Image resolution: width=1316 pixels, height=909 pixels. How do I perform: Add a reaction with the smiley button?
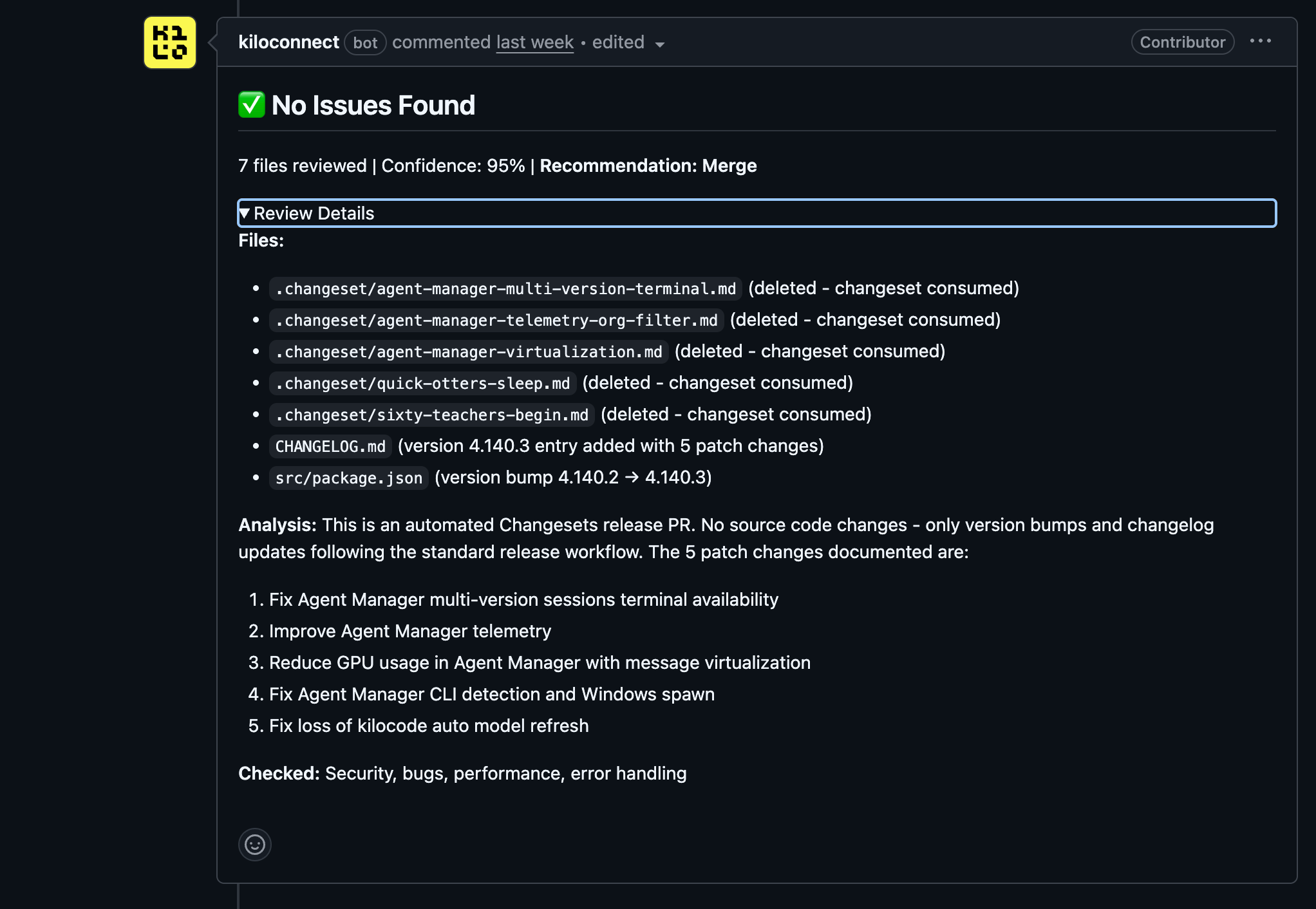tap(255, 844)
